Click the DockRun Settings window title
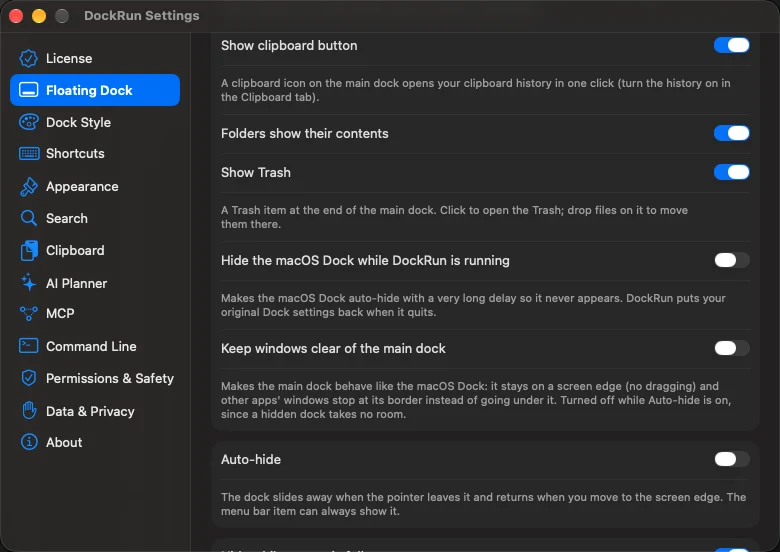Viewport: 780px width, 552px height. (x=142, y=16)
